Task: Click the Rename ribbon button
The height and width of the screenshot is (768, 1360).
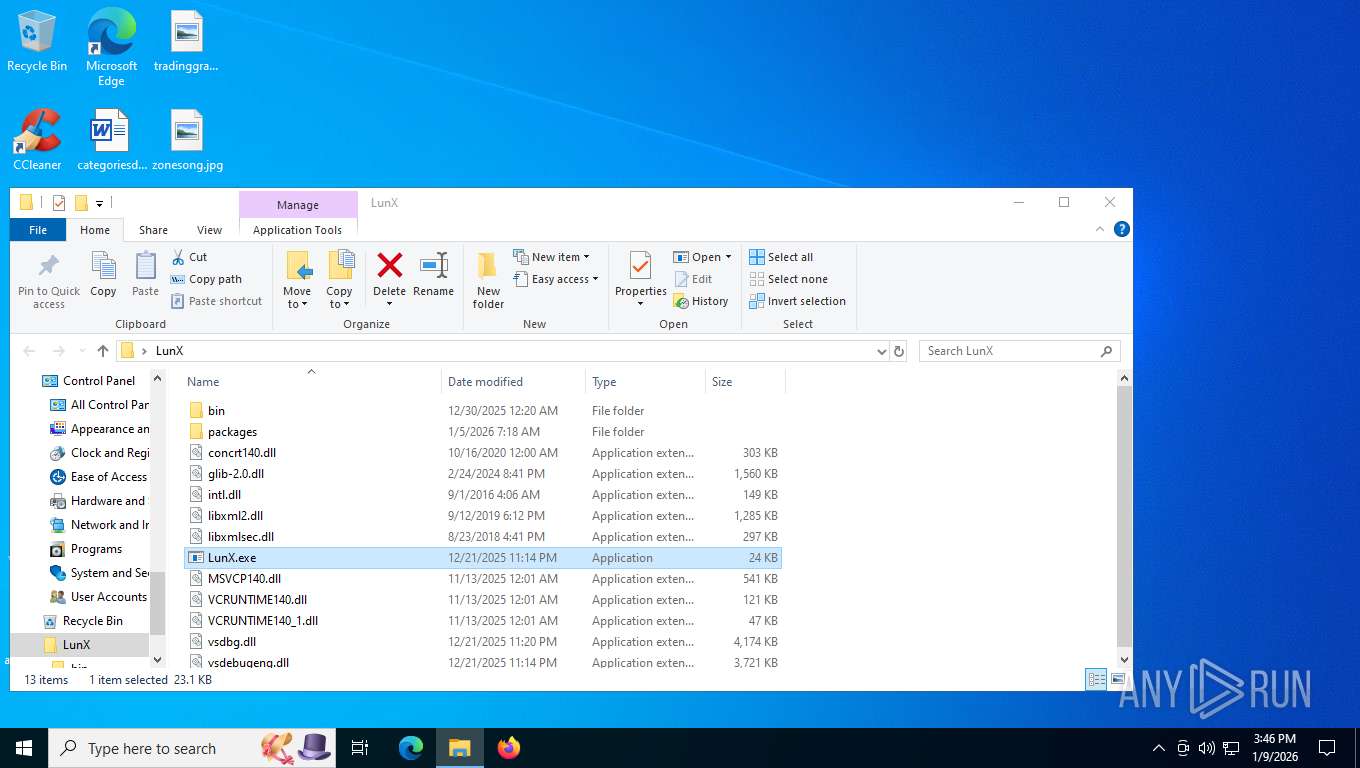Action: [433, 275]
